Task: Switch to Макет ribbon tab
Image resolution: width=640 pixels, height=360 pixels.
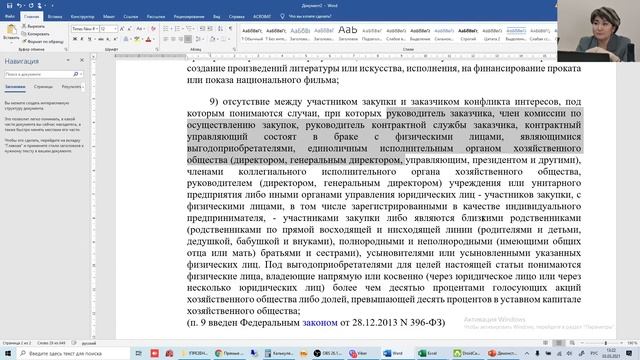Action: 109,17
